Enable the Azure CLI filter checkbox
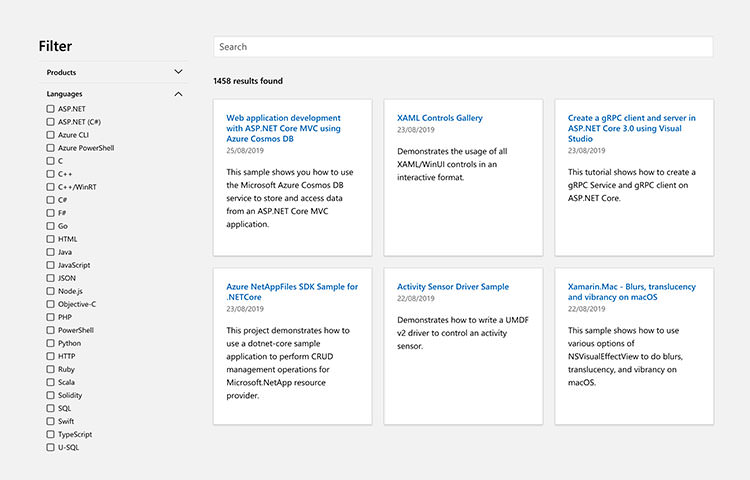This screenshot has width=750, height=480. (51, 135)
